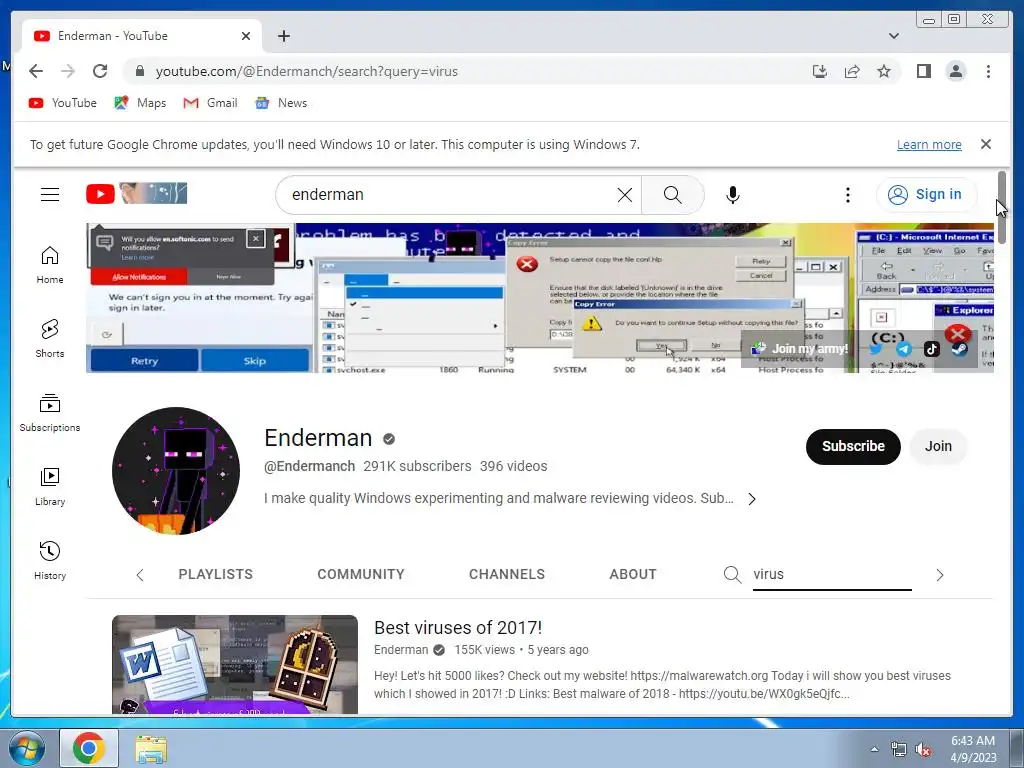Open Enderman channel avatar
The width and height of the screenshot is (1024, 768).
(176, 471)
